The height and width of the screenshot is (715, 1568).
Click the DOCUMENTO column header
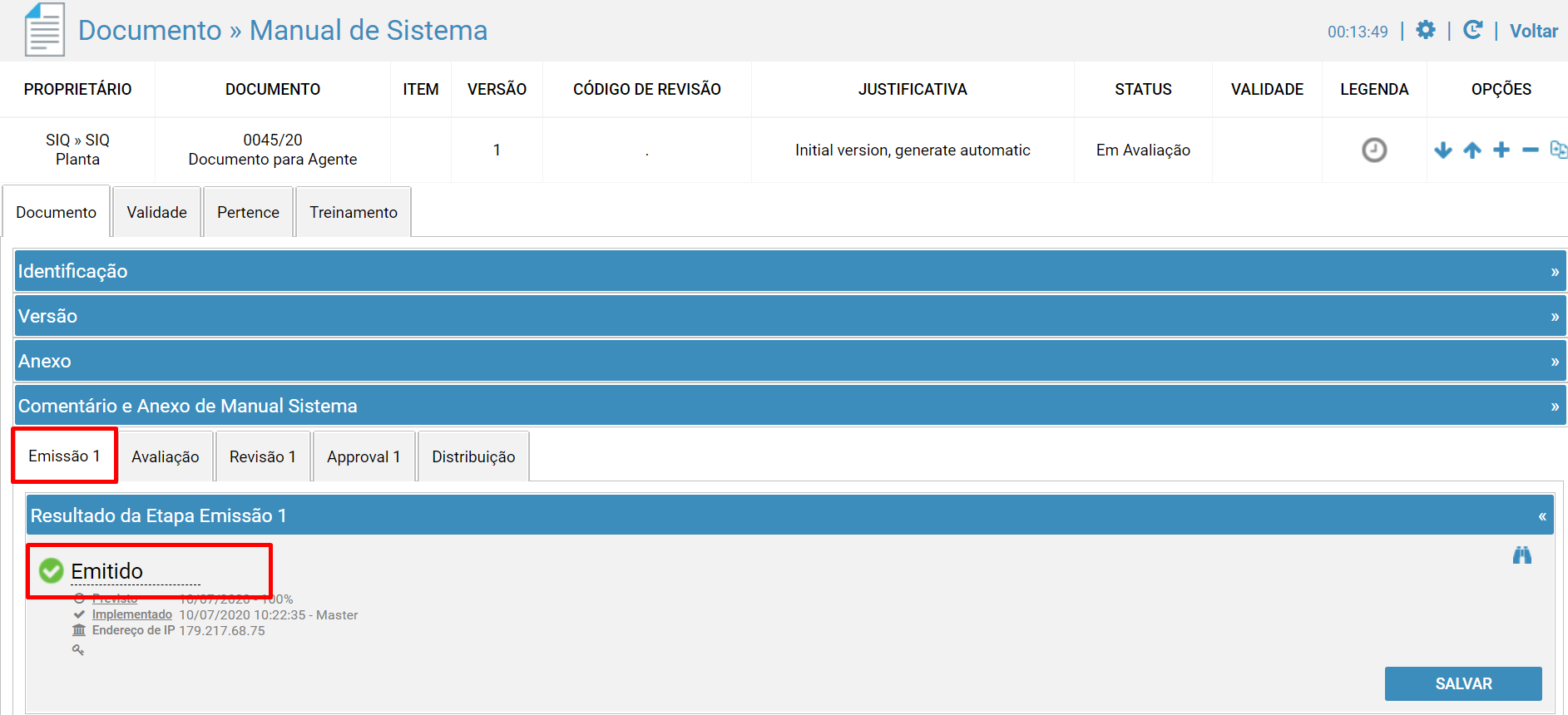pyautogui.click(x=273, y=89)
